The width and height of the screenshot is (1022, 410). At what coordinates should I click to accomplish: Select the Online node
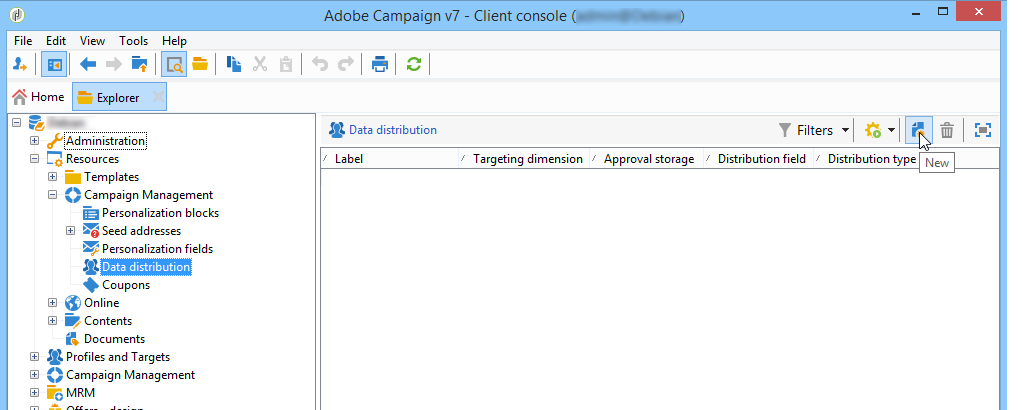coord(102,303)
